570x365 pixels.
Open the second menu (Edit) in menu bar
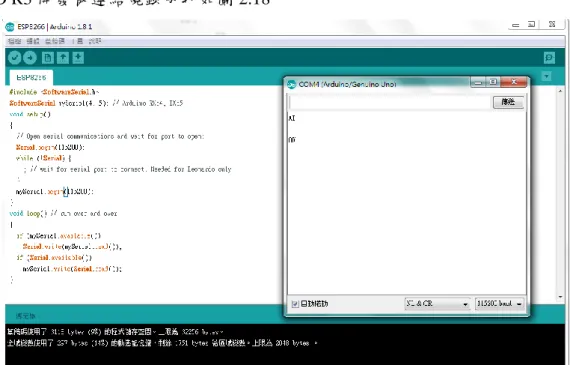coord(33,41)
